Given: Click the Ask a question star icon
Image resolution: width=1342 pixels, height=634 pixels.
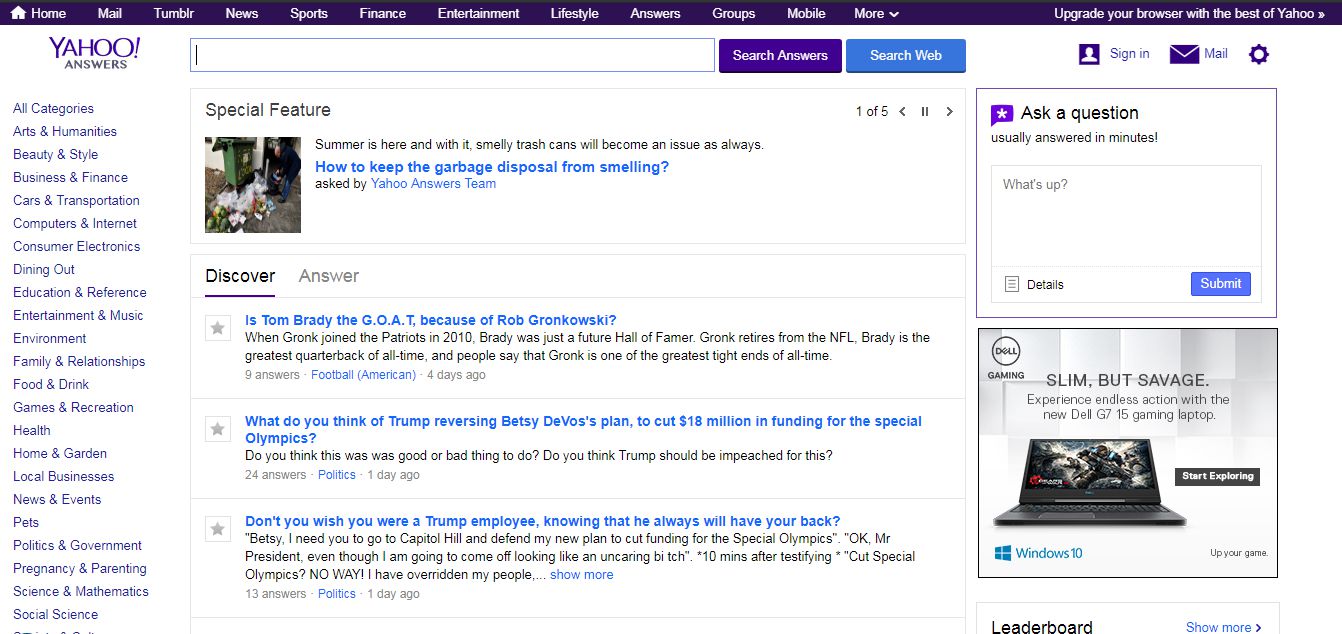Looking at the screenshot, I should pyautogui.click(x=1002, y=114).
